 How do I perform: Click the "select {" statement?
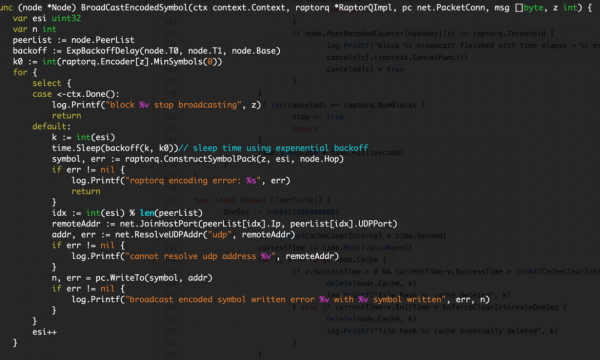tap(52, 83)
